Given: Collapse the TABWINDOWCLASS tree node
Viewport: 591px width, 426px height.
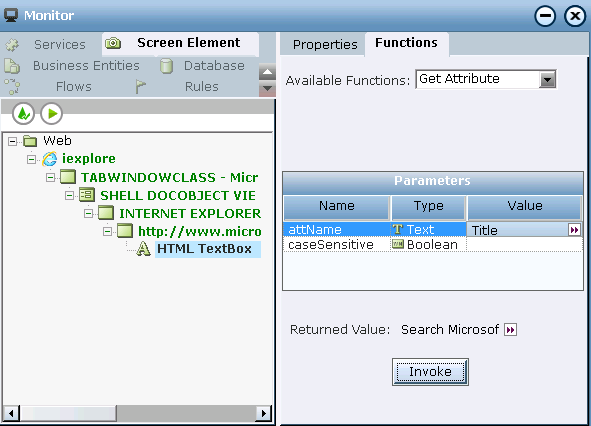Looking at the screenshot, I should (50, 177).
